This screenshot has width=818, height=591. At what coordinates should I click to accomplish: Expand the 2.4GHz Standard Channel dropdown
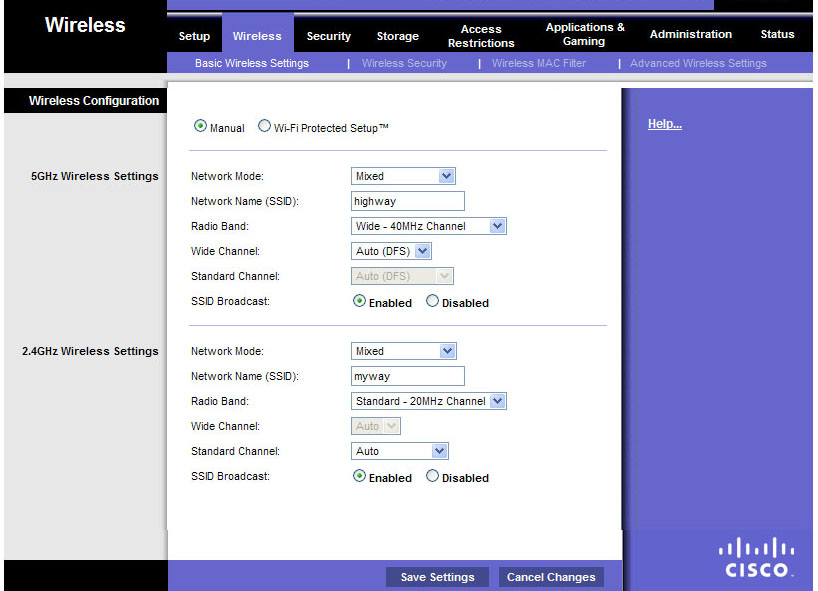[x=400, y=451]
